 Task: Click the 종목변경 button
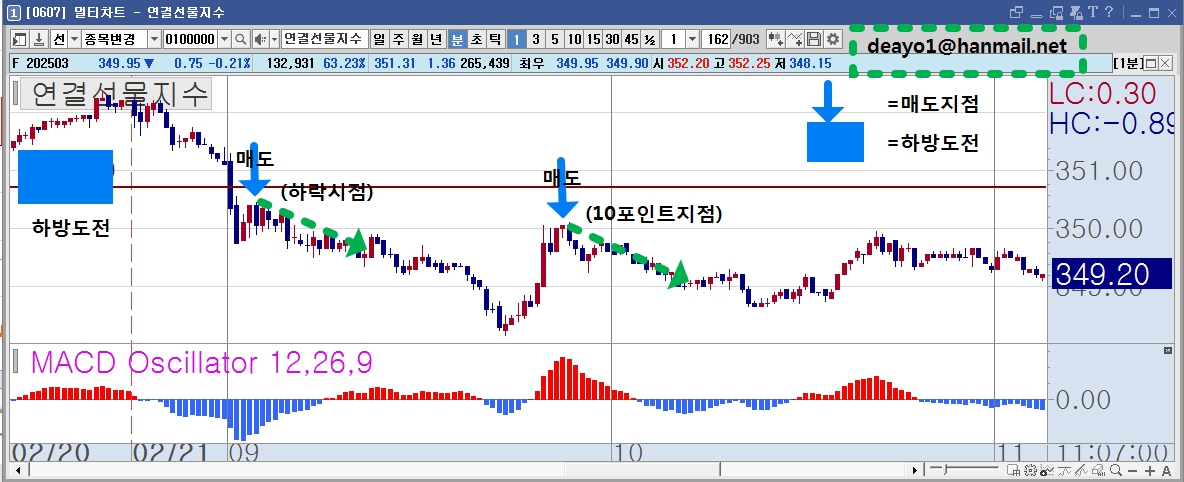tap(114, 39)
